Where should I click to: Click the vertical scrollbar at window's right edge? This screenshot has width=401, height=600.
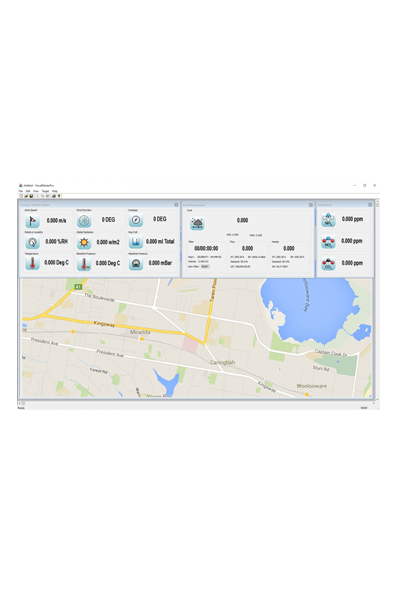tap(378, 300)
